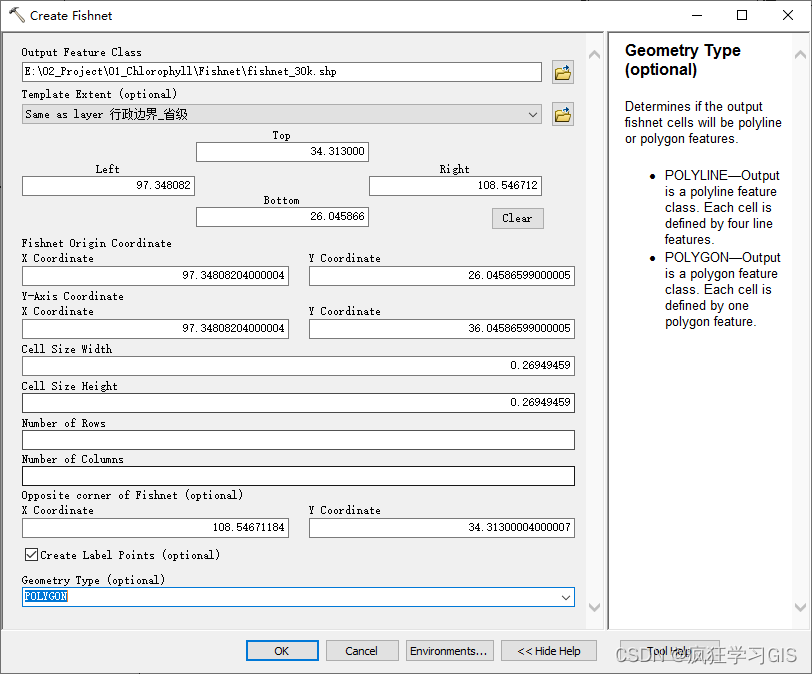The width and height of the screenshot is (812, 674).
Task: Click the Number of Rows field
Action: (x=298, y=439)
